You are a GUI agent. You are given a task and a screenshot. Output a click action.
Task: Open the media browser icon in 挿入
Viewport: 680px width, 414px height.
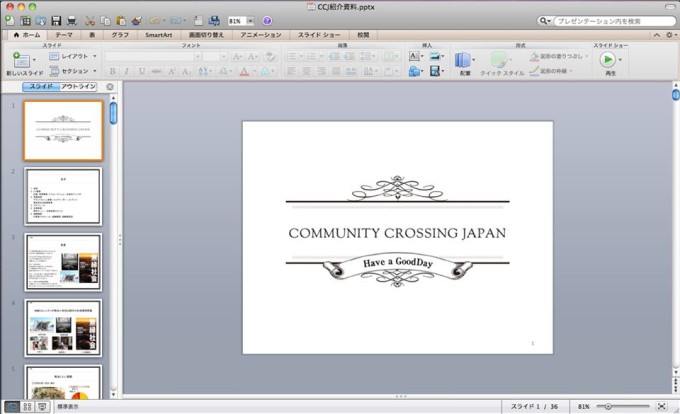pos(435,71)
